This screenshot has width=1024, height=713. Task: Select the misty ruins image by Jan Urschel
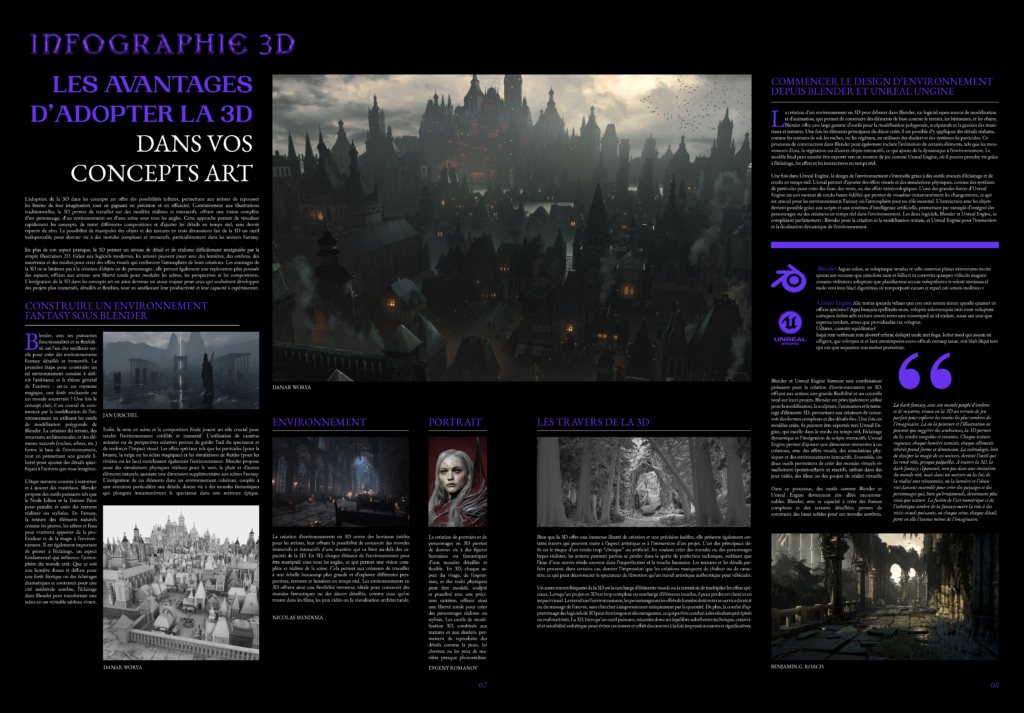coord(181,370)
